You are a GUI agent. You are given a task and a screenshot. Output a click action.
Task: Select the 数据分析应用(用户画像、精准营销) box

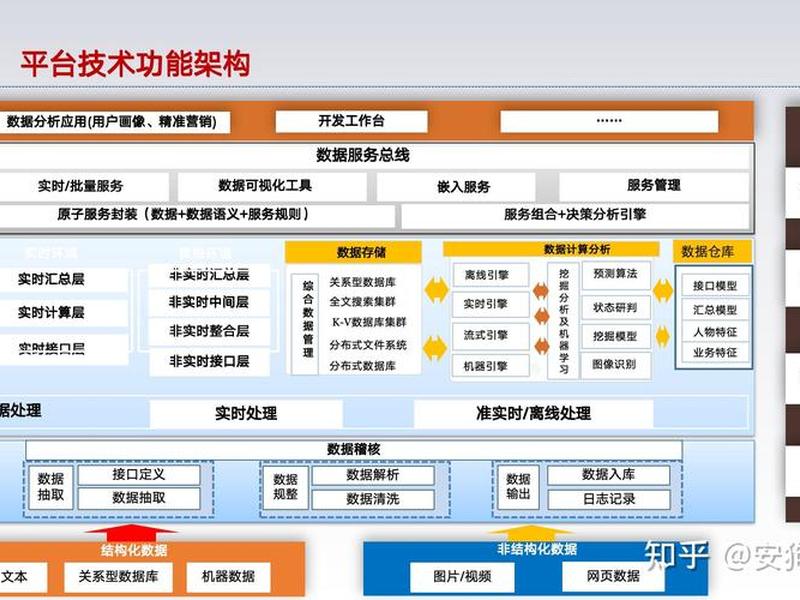(x=113, y=122)
